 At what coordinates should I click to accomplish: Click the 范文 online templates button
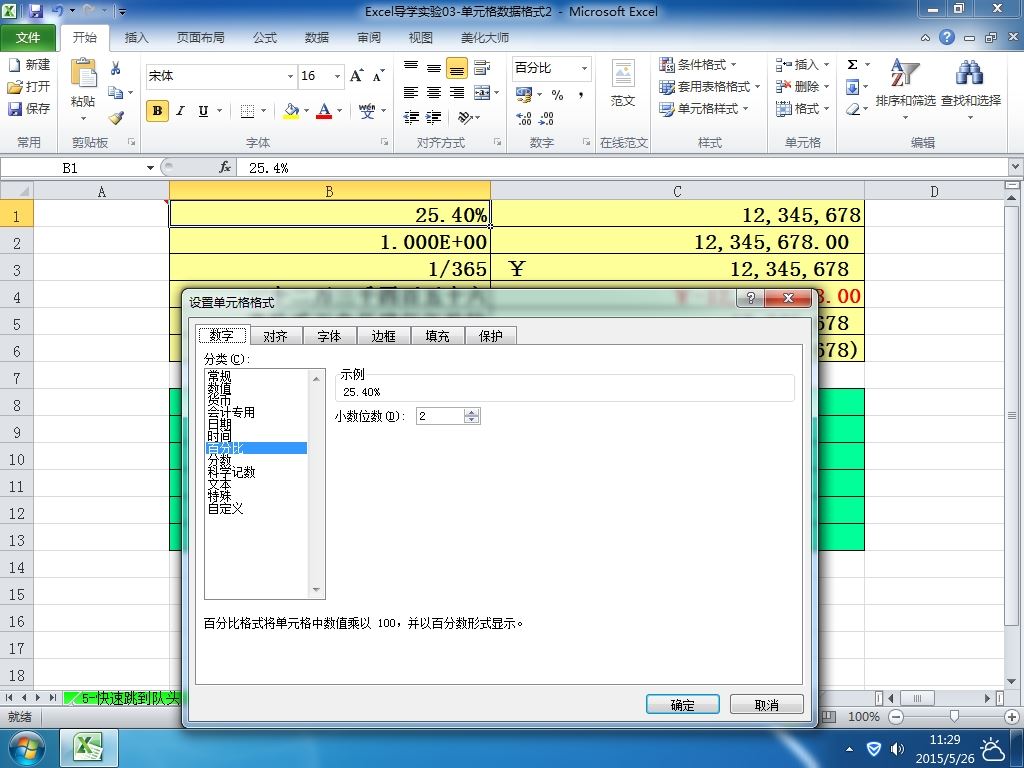click(622, 84)
